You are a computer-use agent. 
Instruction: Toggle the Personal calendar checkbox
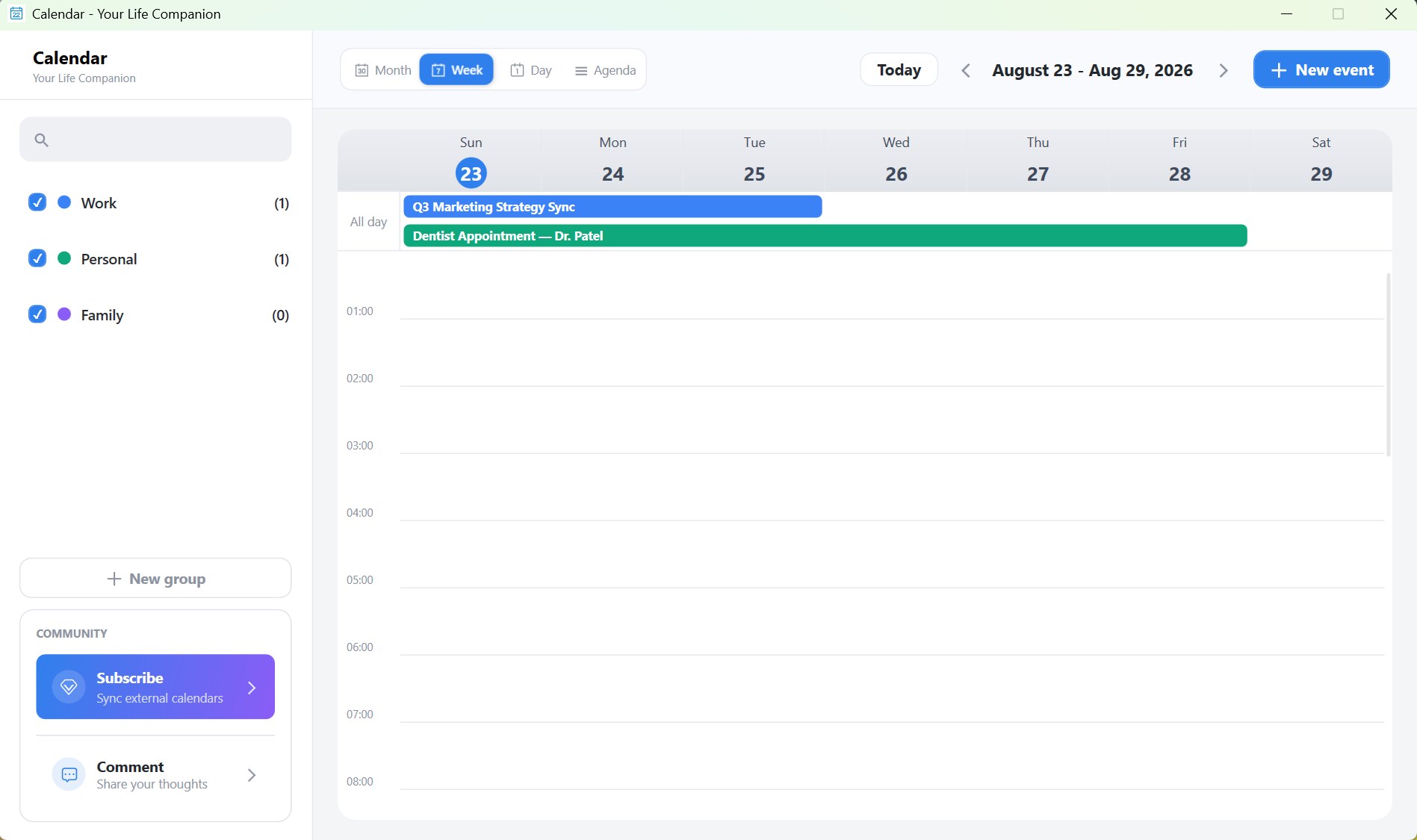[x=37, y=258]
